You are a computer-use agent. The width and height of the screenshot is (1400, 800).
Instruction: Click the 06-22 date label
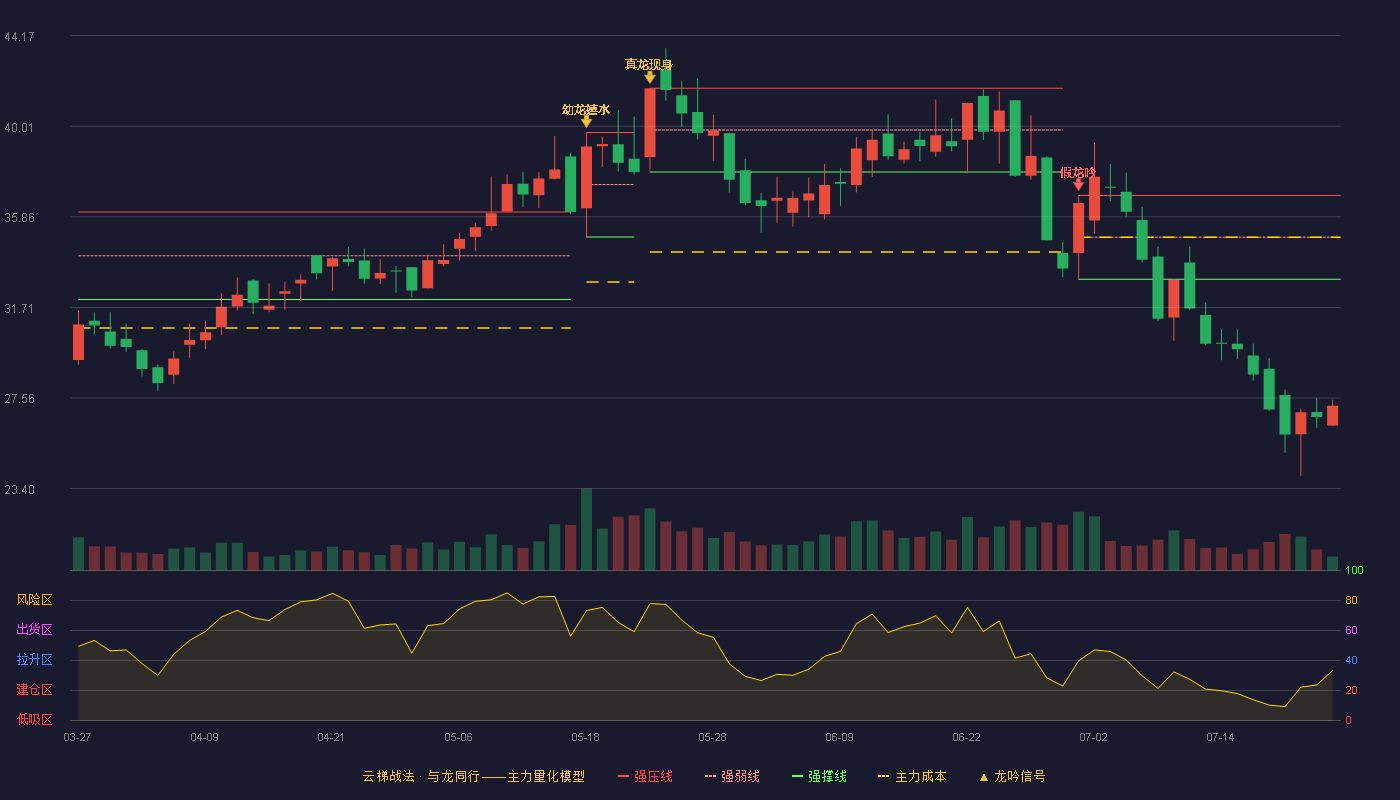[x=966, y=737]
